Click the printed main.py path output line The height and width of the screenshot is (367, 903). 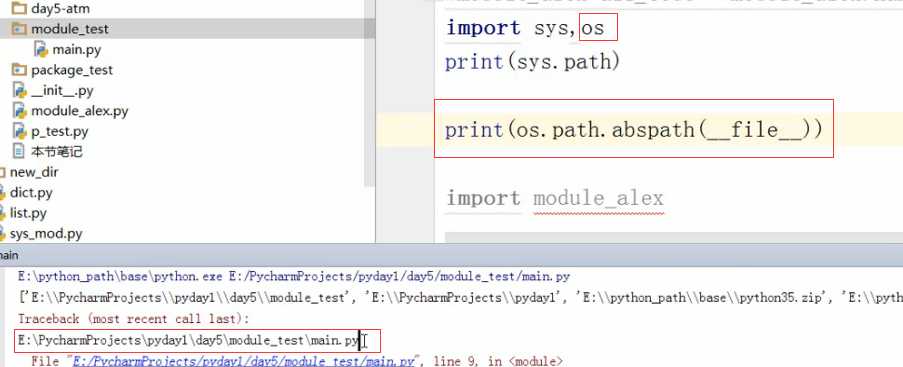pyautogui.click(x=188, y=340)
